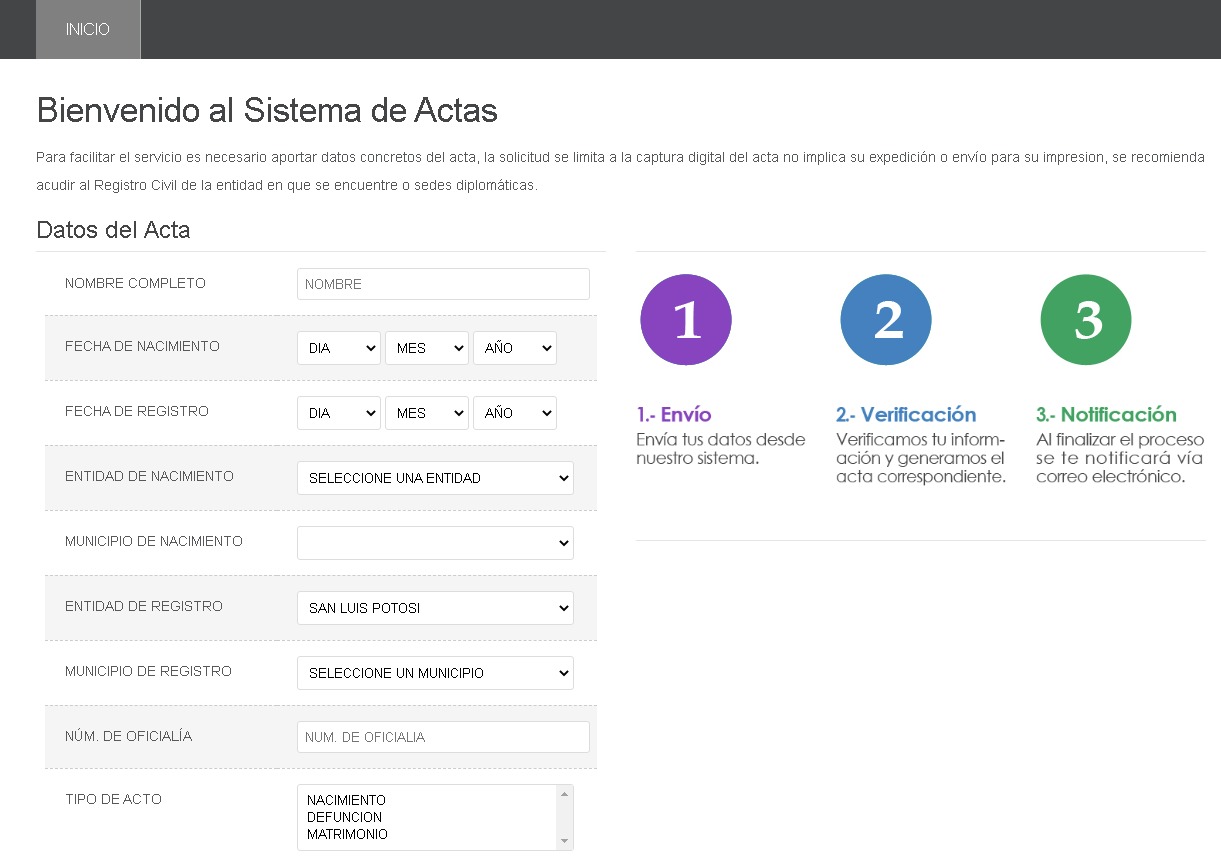Expand the ENTIDAD DE REGISTRO dropdown

click(435, 608)
